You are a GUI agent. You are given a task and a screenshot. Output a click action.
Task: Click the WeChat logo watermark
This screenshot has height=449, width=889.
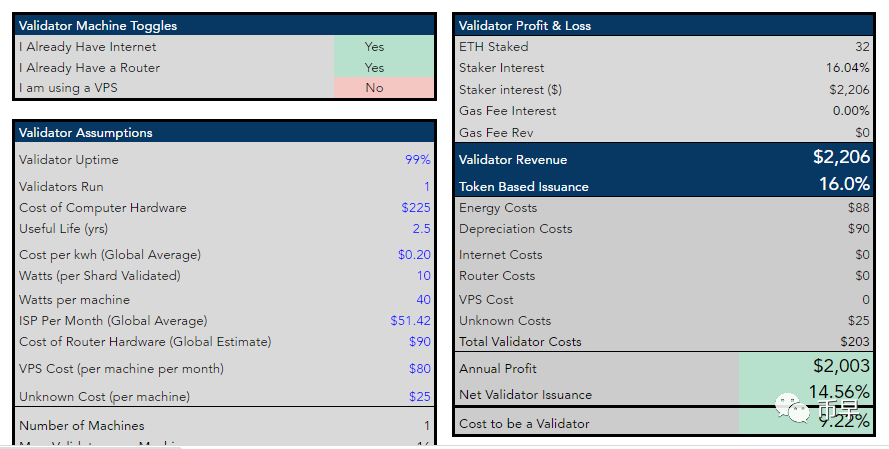point(797,408)
